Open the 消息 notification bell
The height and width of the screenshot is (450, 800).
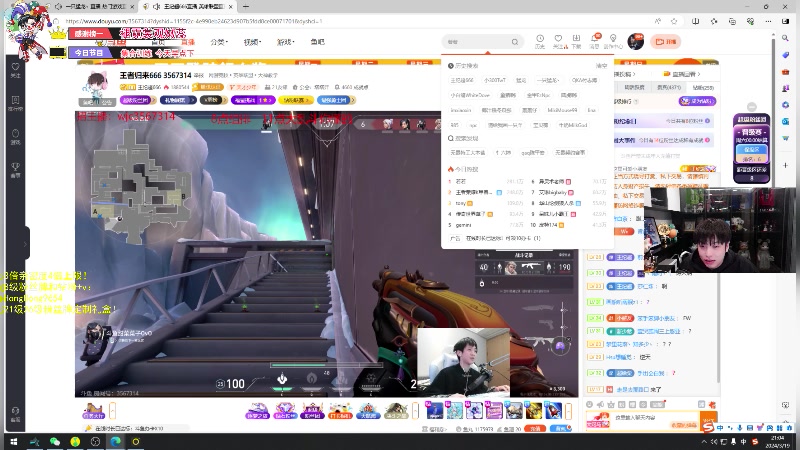594,39
